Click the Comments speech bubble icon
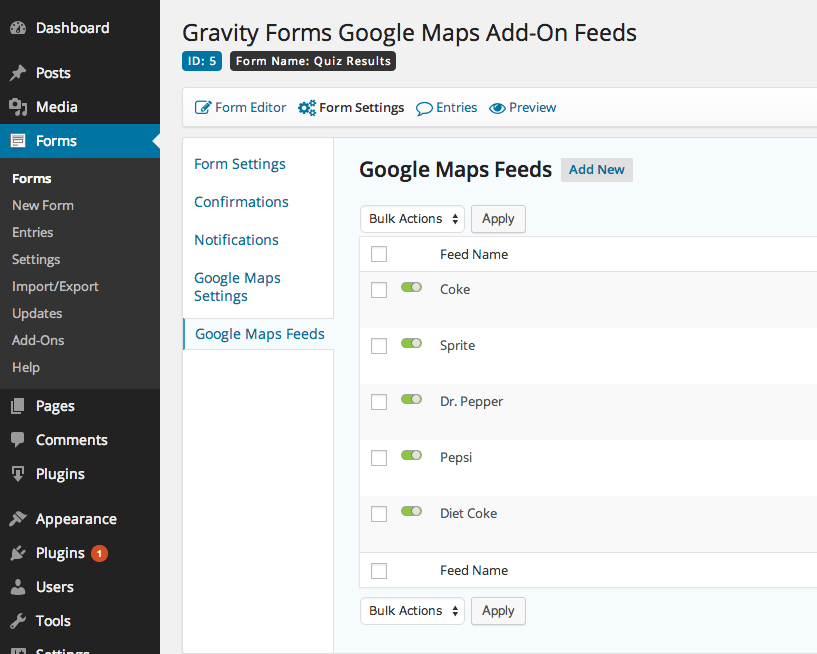The height and width of the screenshot is (654, 817). (x=18, y=440)
